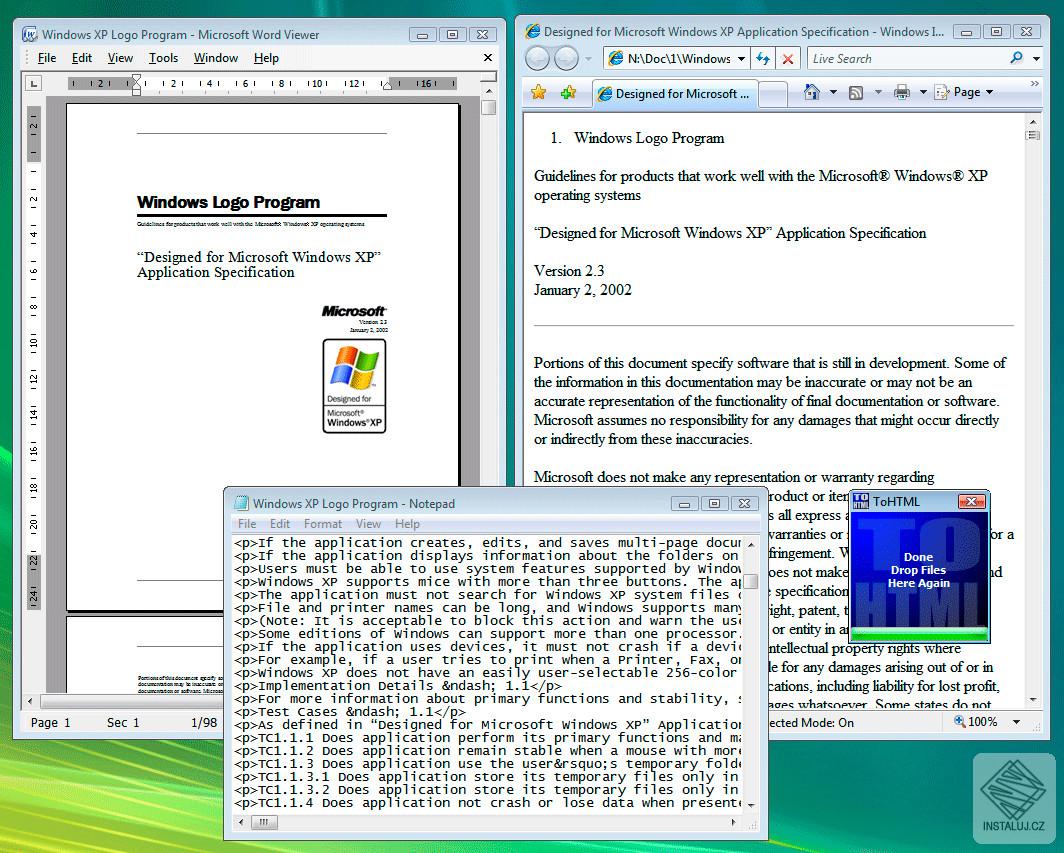Viewport: 1064px width, 853px height.
Task: Click the Windows XP logo image in document
Action: click(354, 385)
